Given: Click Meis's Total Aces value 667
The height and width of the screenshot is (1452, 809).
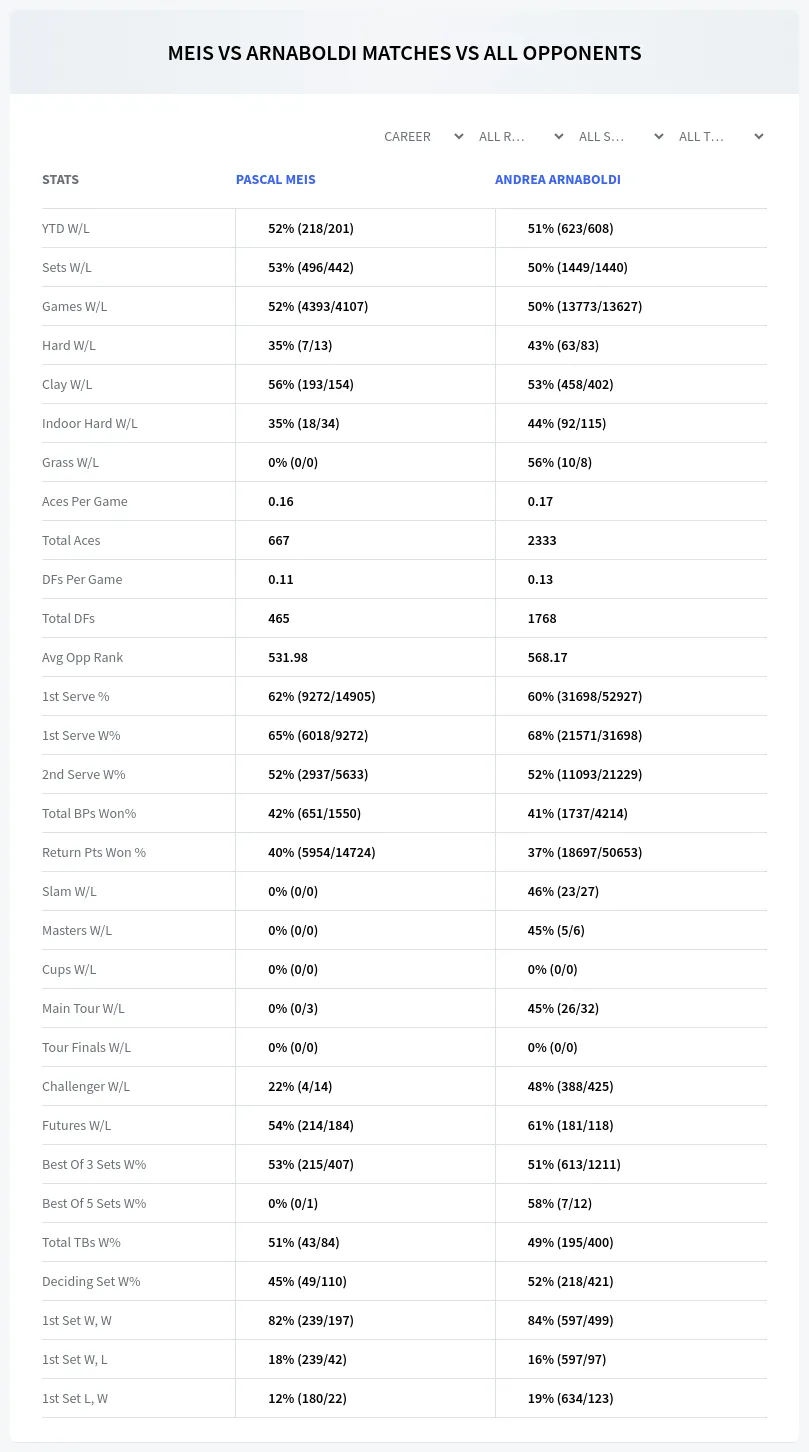Looking at the screenshot, I should 279,540.
